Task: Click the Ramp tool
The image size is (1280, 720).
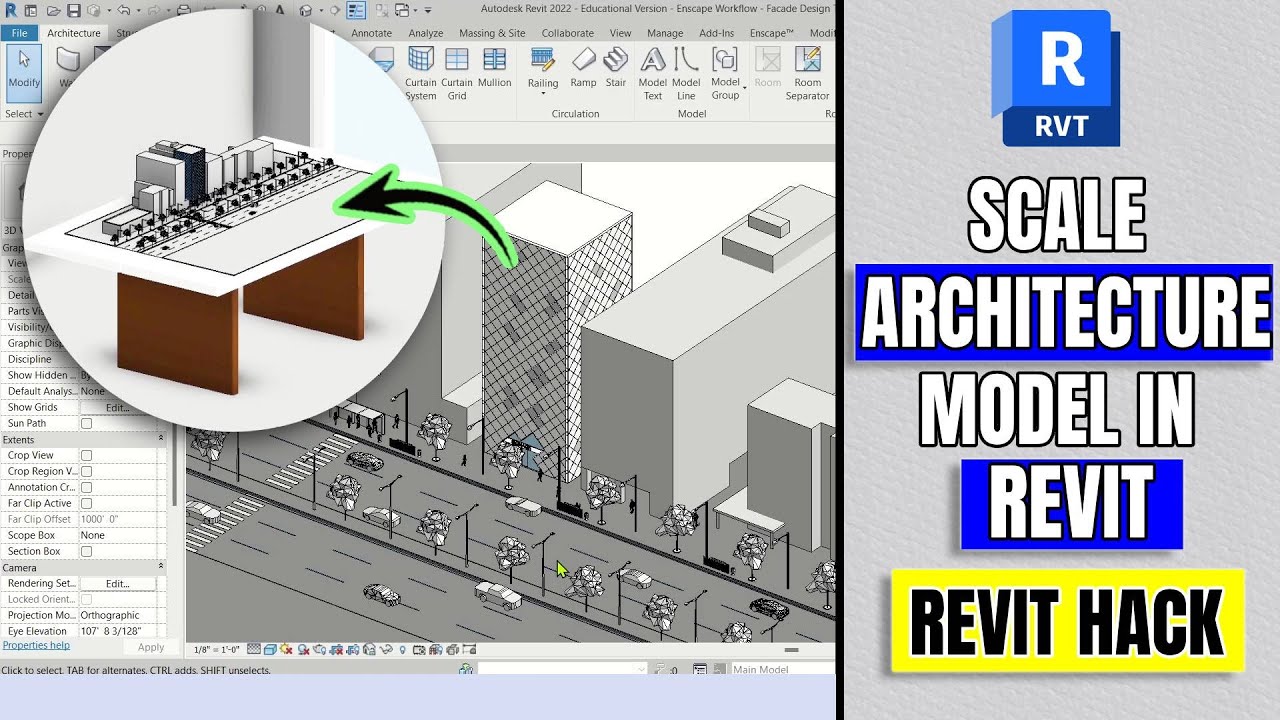Action: tap(583, 67)
